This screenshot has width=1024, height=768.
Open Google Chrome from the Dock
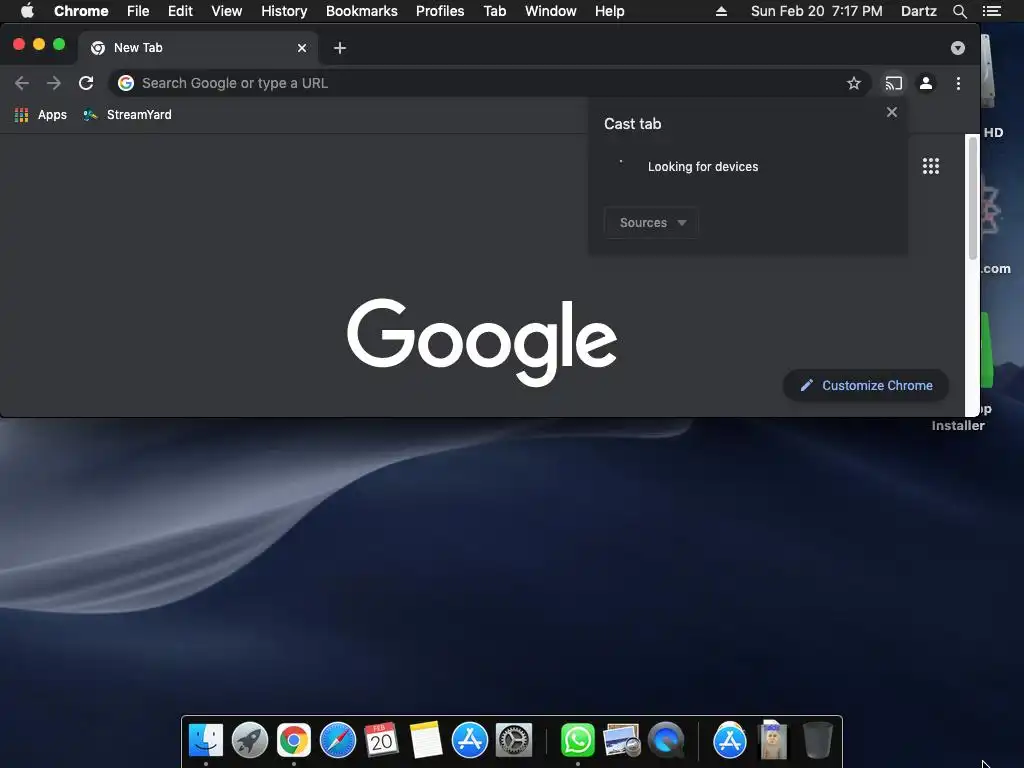coord(294,741)
